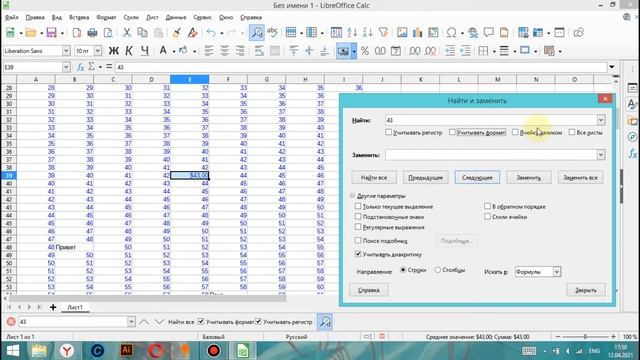The image size is (640, 360).
Task: Check 'Только текущее выделение'
Action: click(x=358, y=207)
